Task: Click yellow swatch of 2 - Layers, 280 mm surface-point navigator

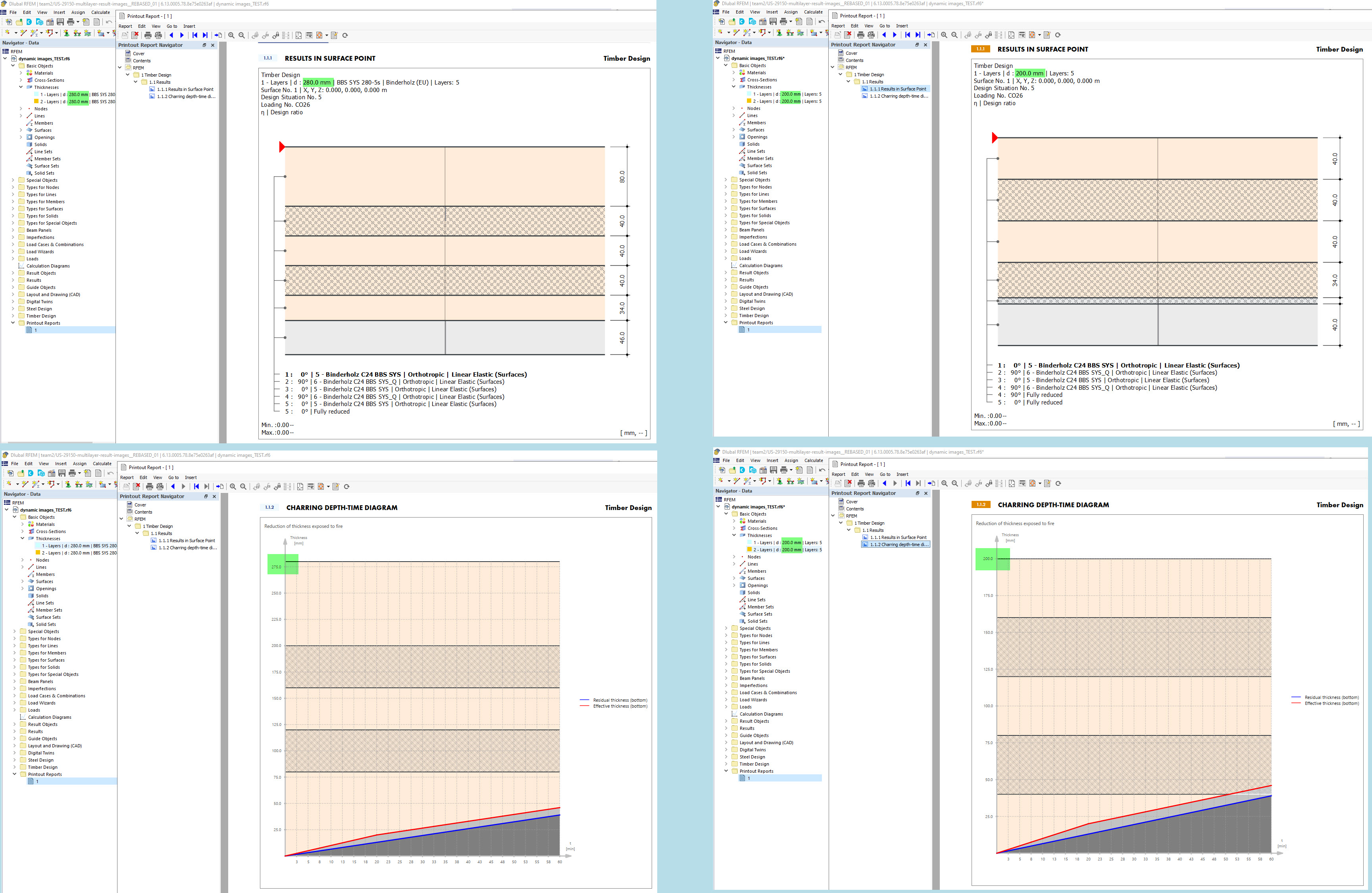Action: click(x=37, y=102)
